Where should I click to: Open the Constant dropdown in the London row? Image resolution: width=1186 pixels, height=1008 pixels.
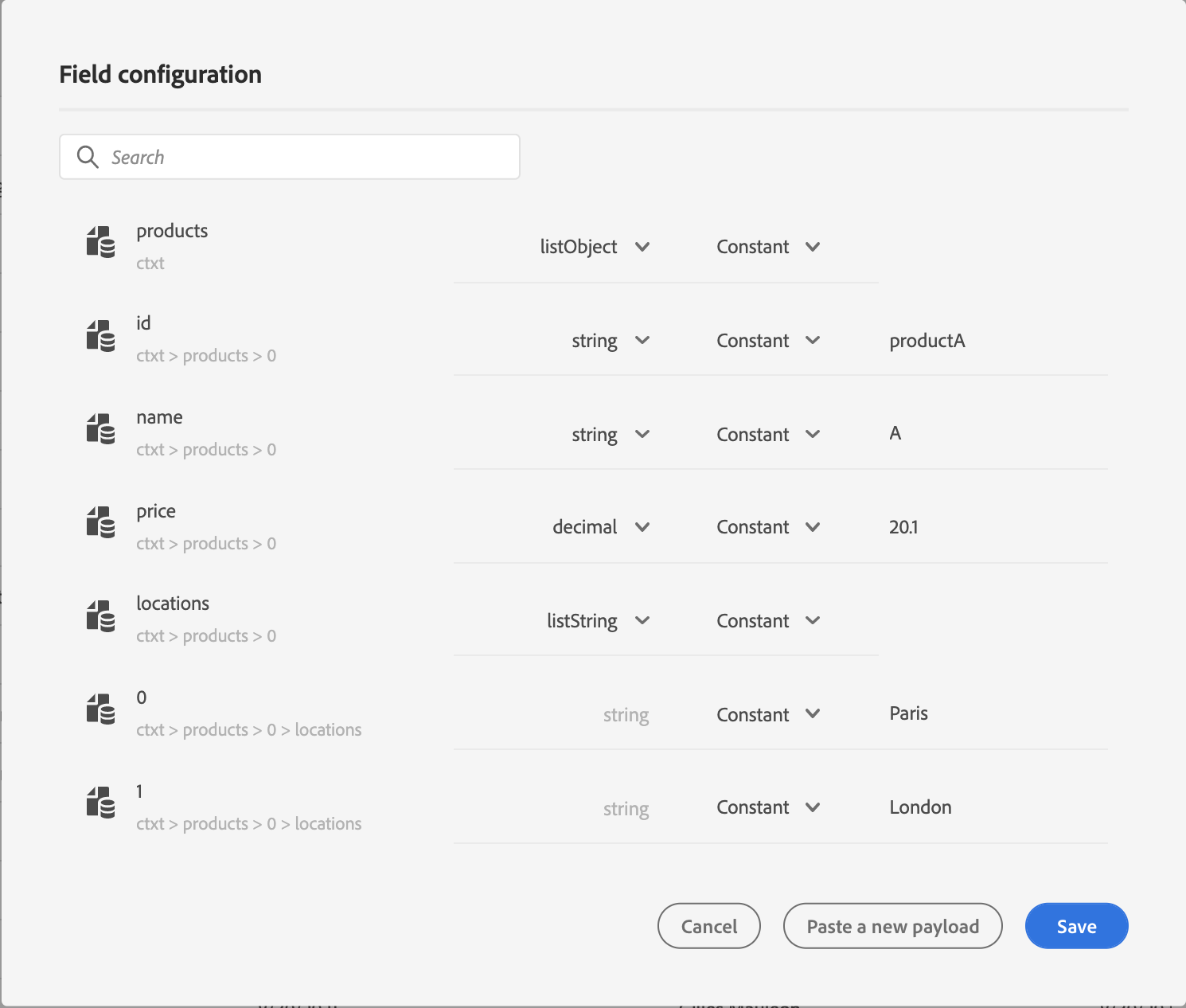pyautogui.click(x=812, y=807)
